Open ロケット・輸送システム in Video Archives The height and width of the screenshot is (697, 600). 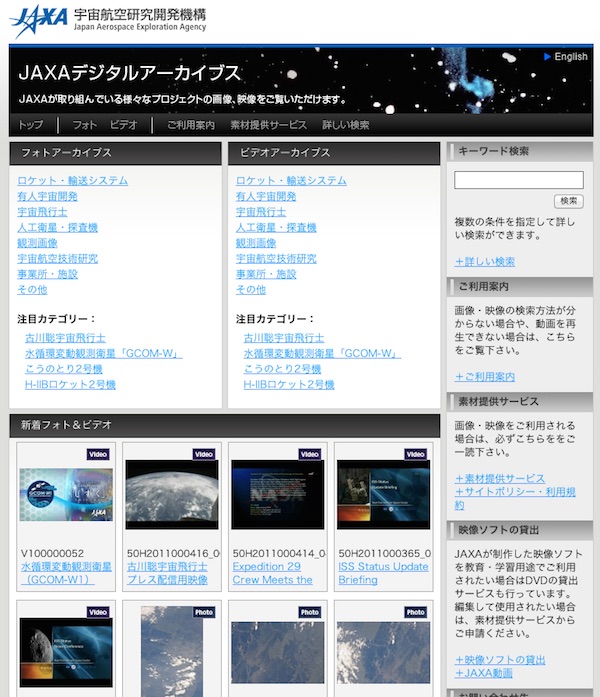(x=291, y=181)
